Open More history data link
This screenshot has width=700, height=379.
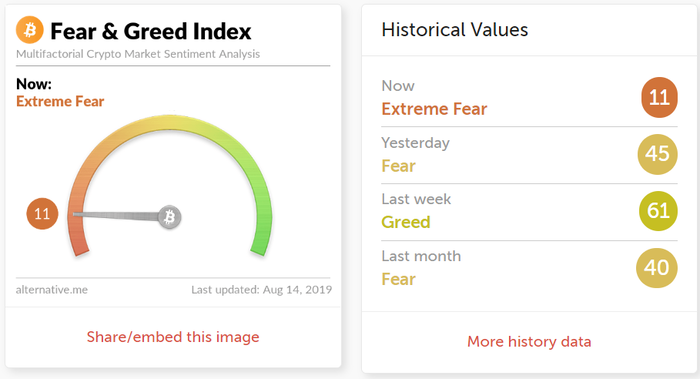coord(529,342)
